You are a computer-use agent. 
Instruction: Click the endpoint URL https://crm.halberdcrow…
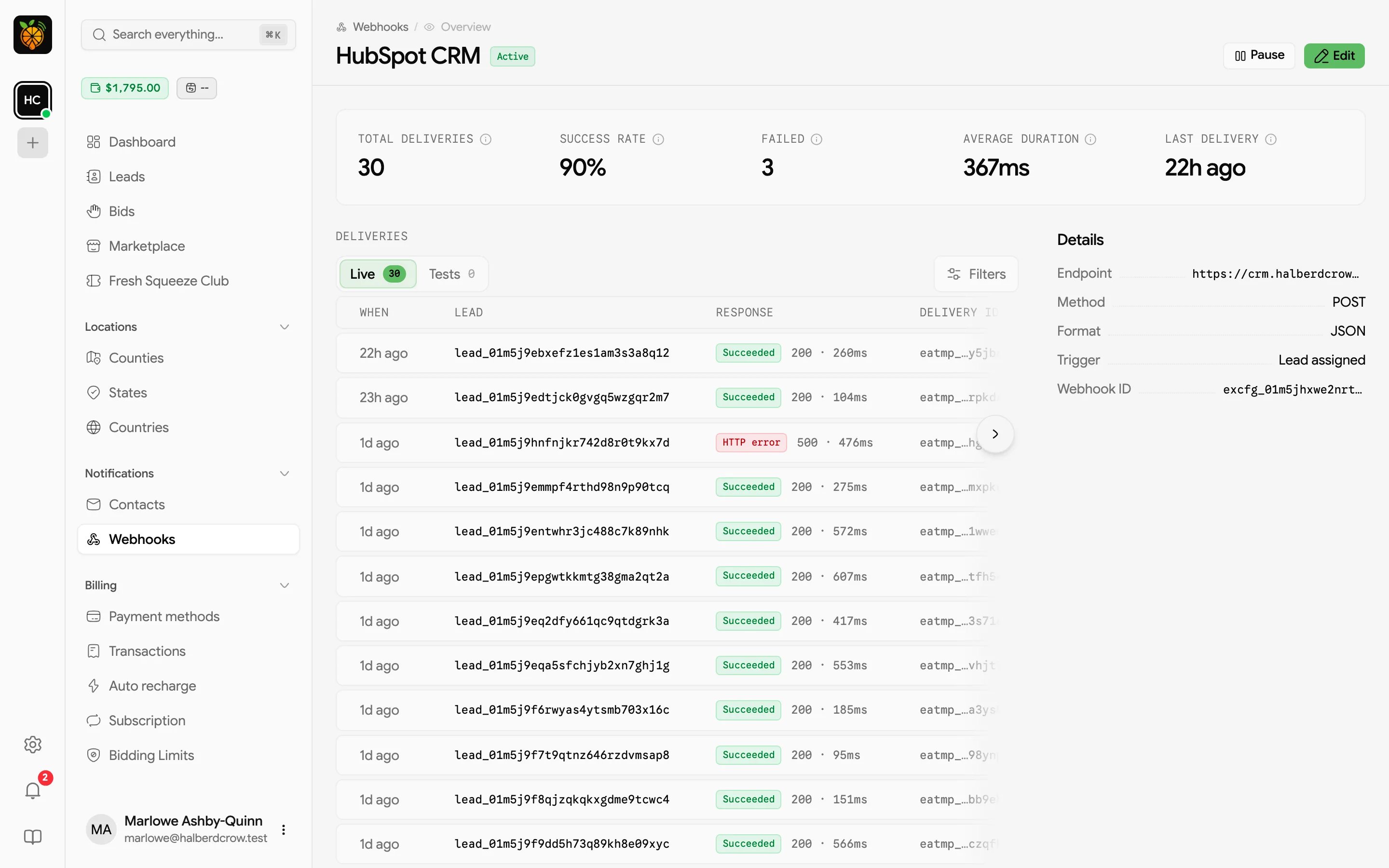coord(1275,274)
